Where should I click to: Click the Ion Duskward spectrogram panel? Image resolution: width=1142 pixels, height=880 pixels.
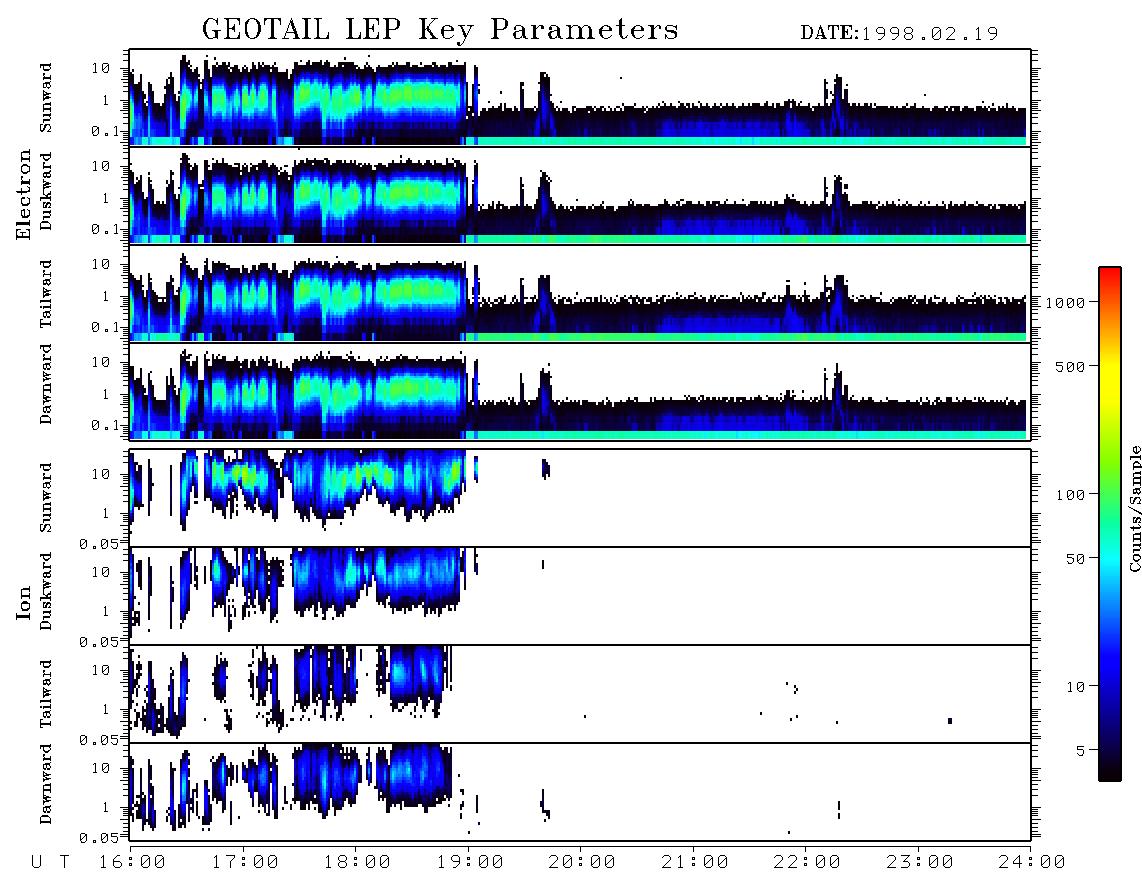click(580, 596)
